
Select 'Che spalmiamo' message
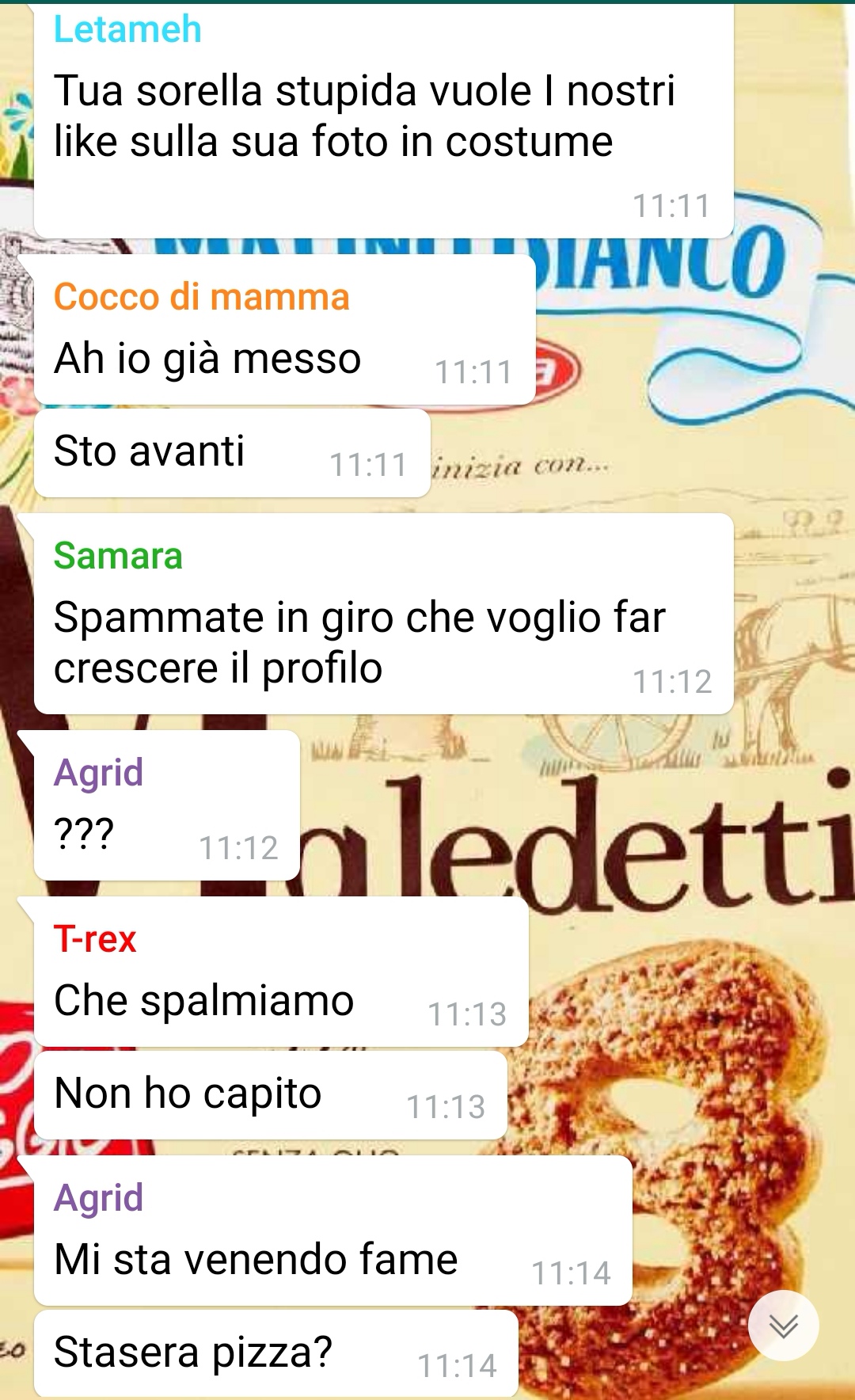coord(281,972)
